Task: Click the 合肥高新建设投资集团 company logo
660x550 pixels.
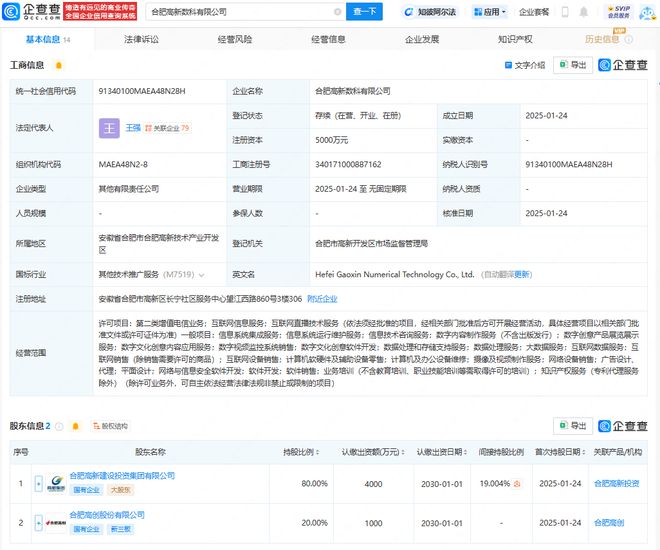Action: pos(56,484)
